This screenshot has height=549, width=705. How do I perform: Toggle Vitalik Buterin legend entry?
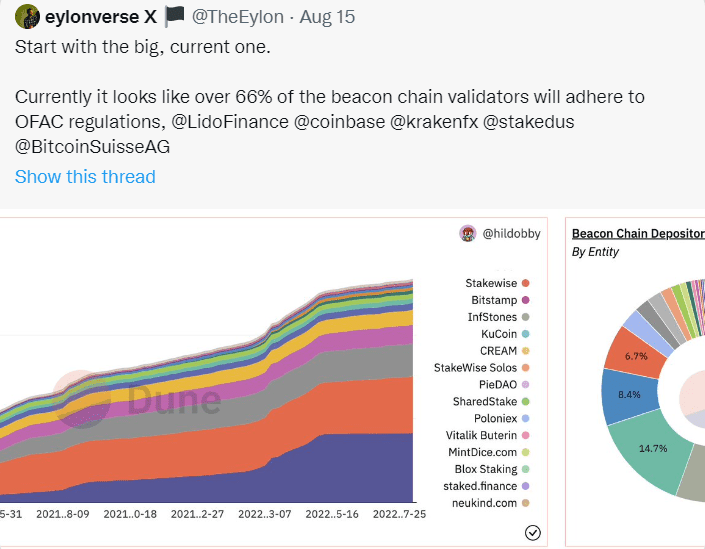click(x=487, y=435)
